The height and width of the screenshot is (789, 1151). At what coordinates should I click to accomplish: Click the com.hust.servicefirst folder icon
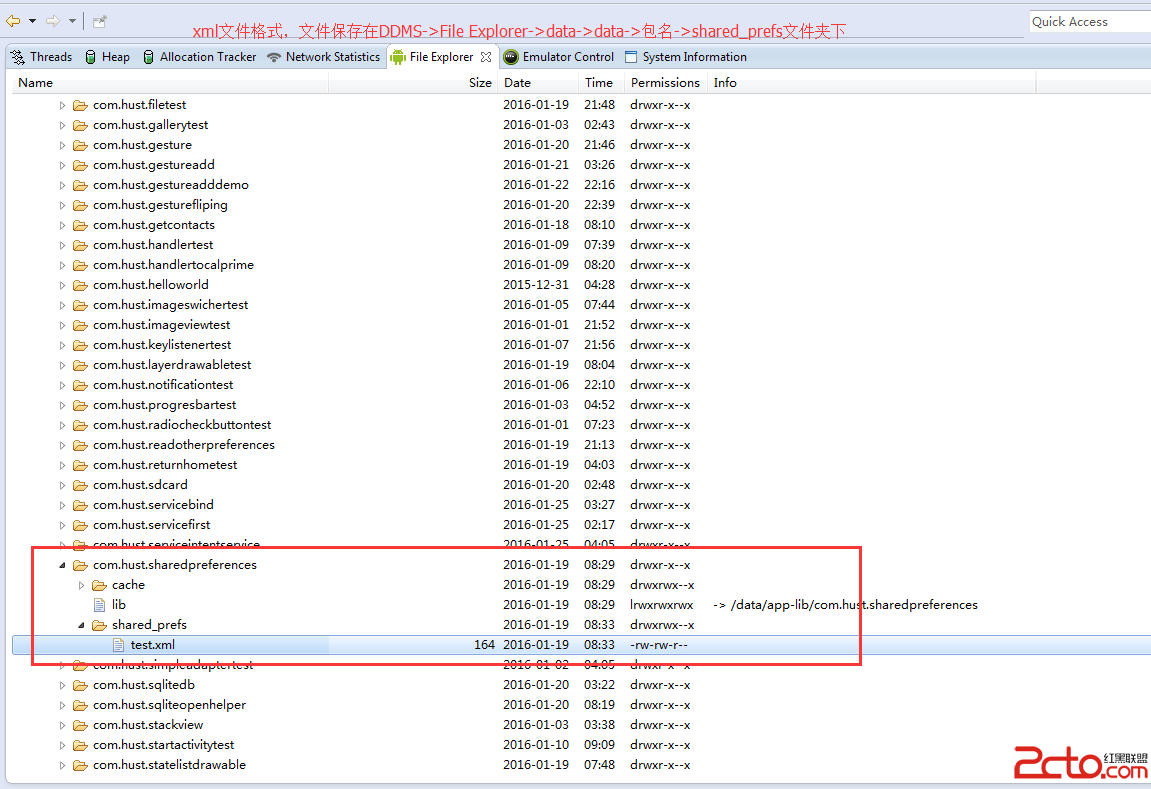(80, 525)
